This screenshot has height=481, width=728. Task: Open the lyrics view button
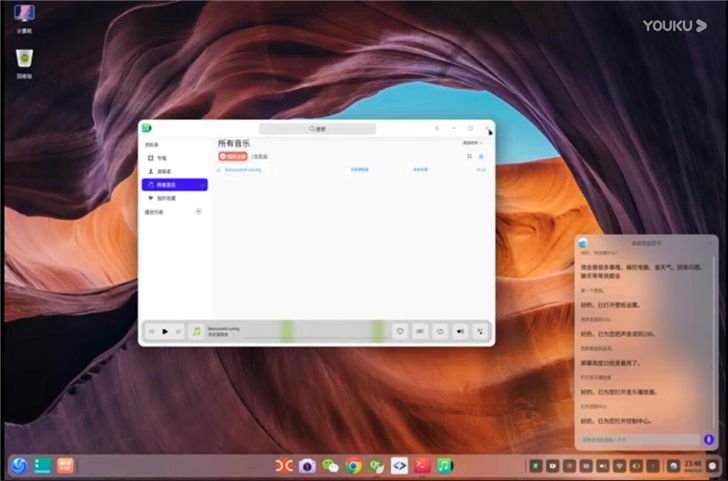[419, 331]
